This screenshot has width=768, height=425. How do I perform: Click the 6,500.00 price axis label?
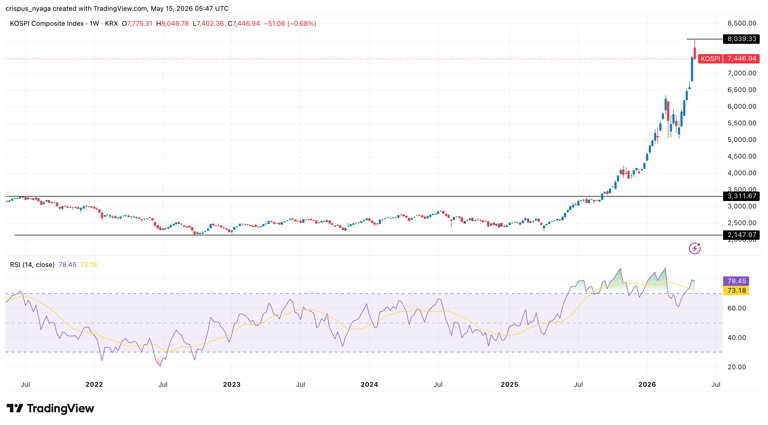tap(742, 90)
